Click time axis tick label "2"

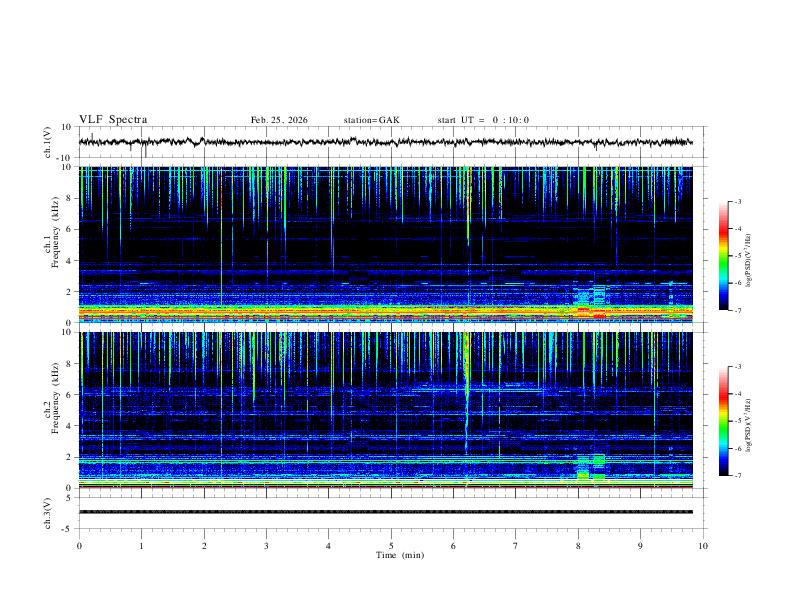point(204,546)
